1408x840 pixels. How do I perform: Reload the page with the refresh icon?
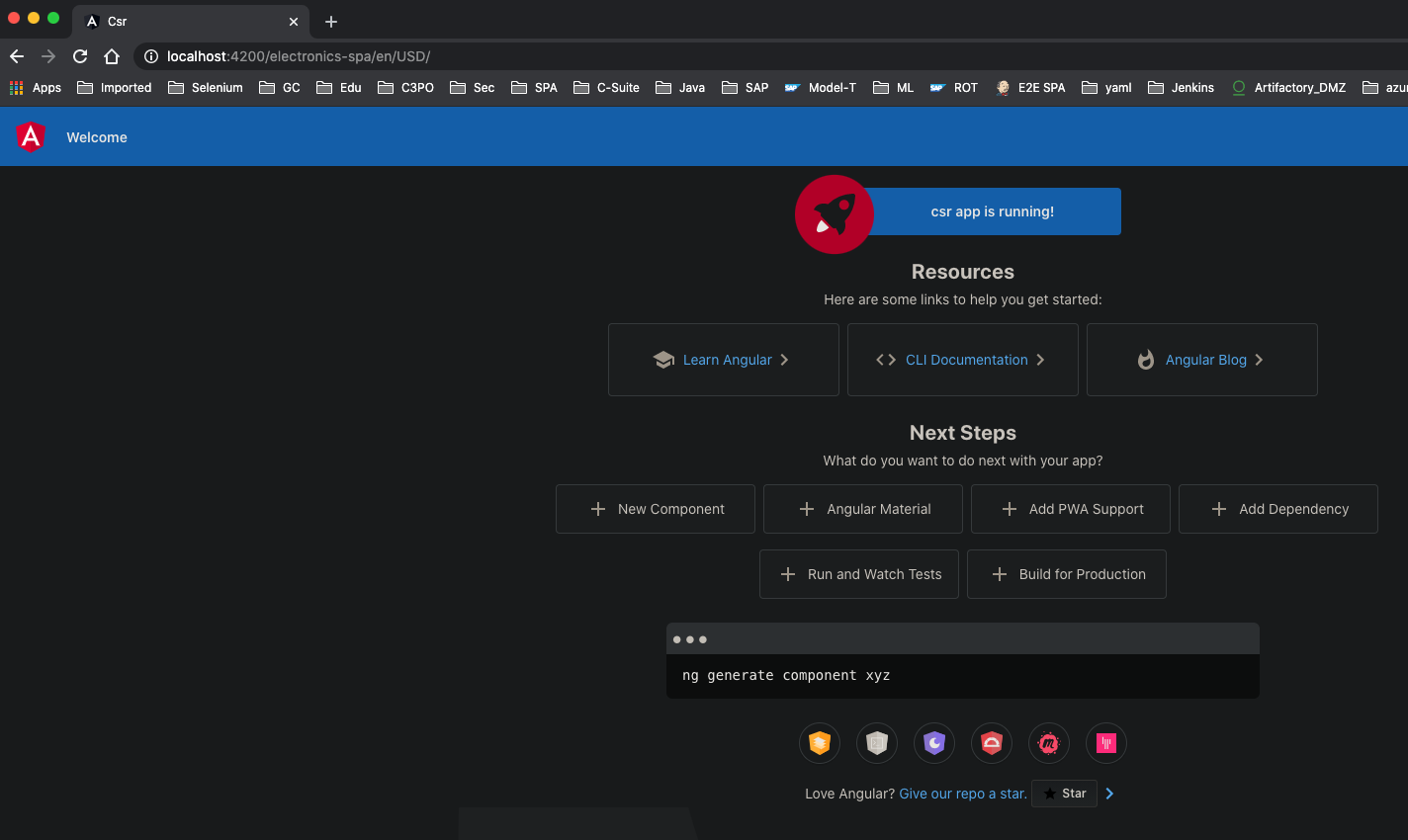coord(80,56)
